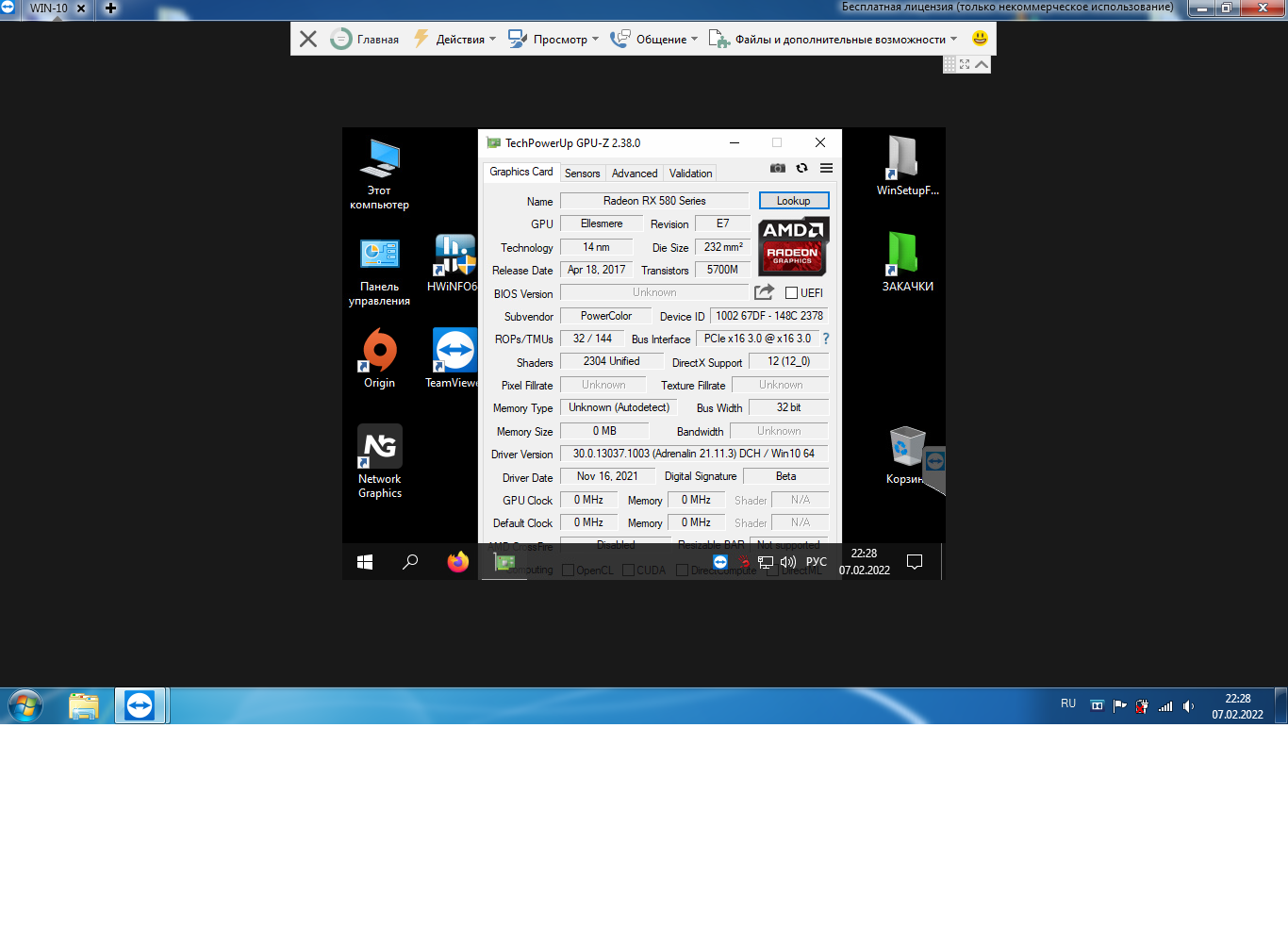The width and height of the screenshot is (1288, 943).
Task: Toggle full screen mode icon under toolbar
Action: (965, 64)
